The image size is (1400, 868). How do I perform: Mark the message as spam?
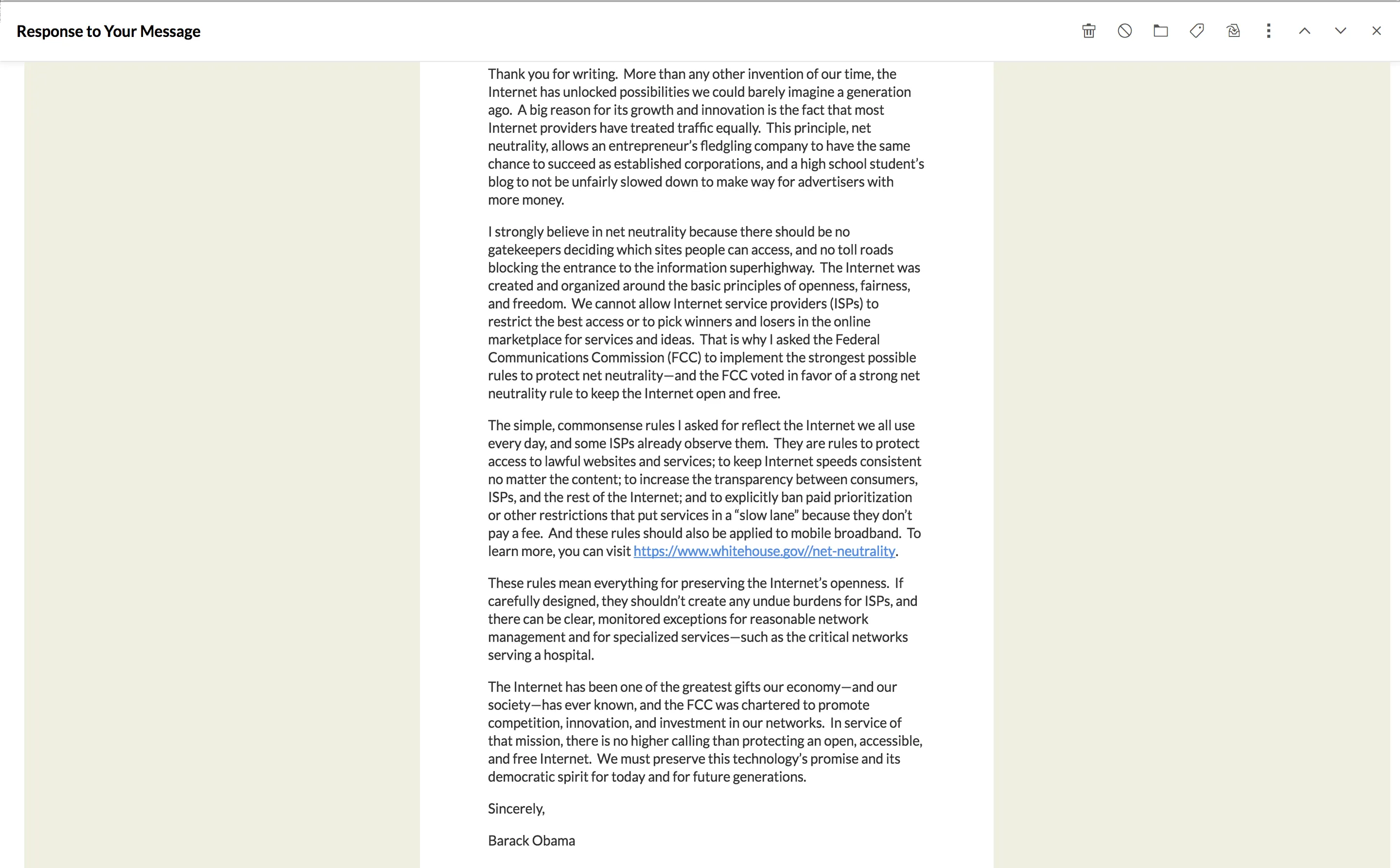coord(1124,31)
